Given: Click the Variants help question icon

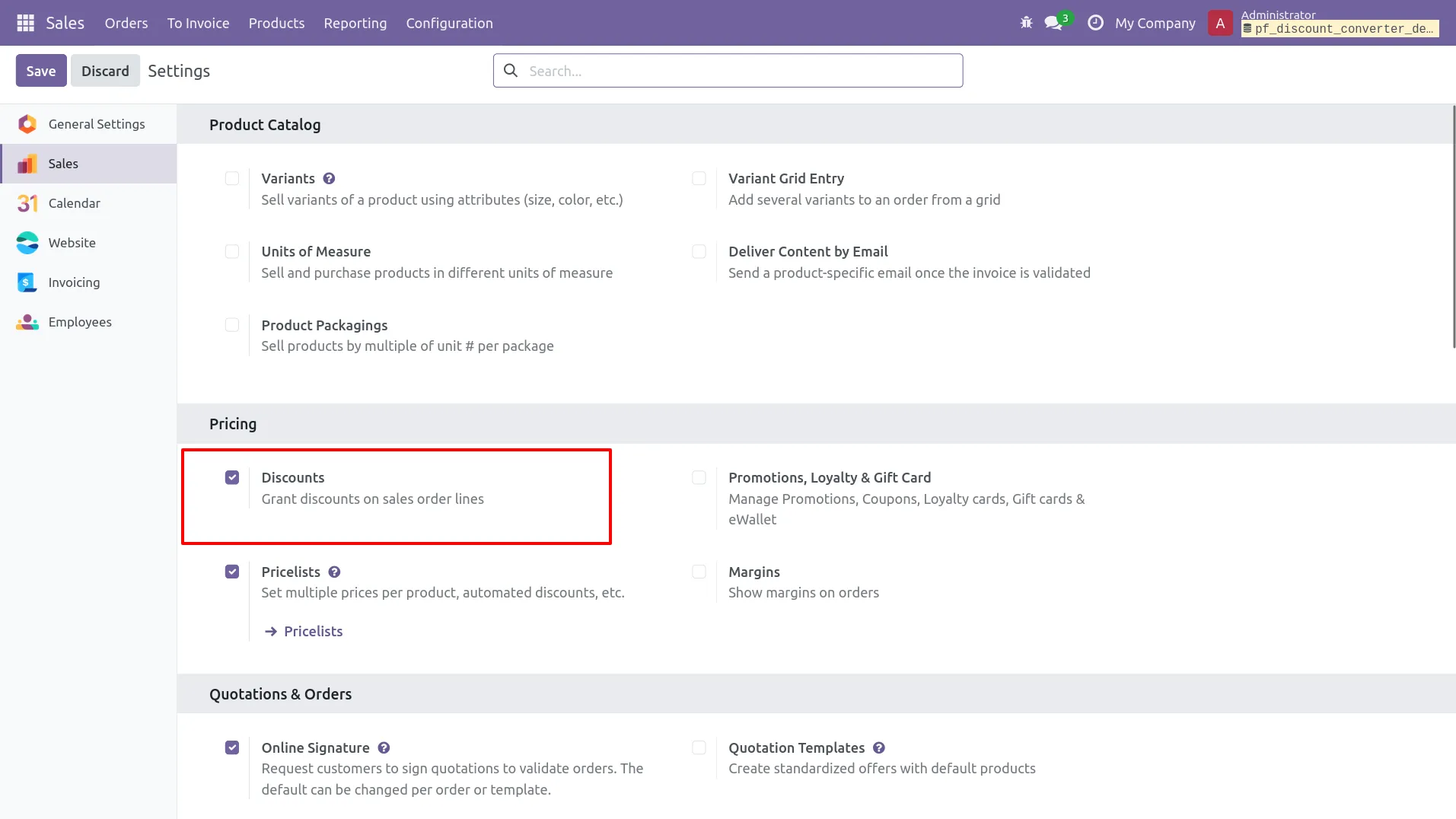Looking at the screenshot, I should [329, 179].
